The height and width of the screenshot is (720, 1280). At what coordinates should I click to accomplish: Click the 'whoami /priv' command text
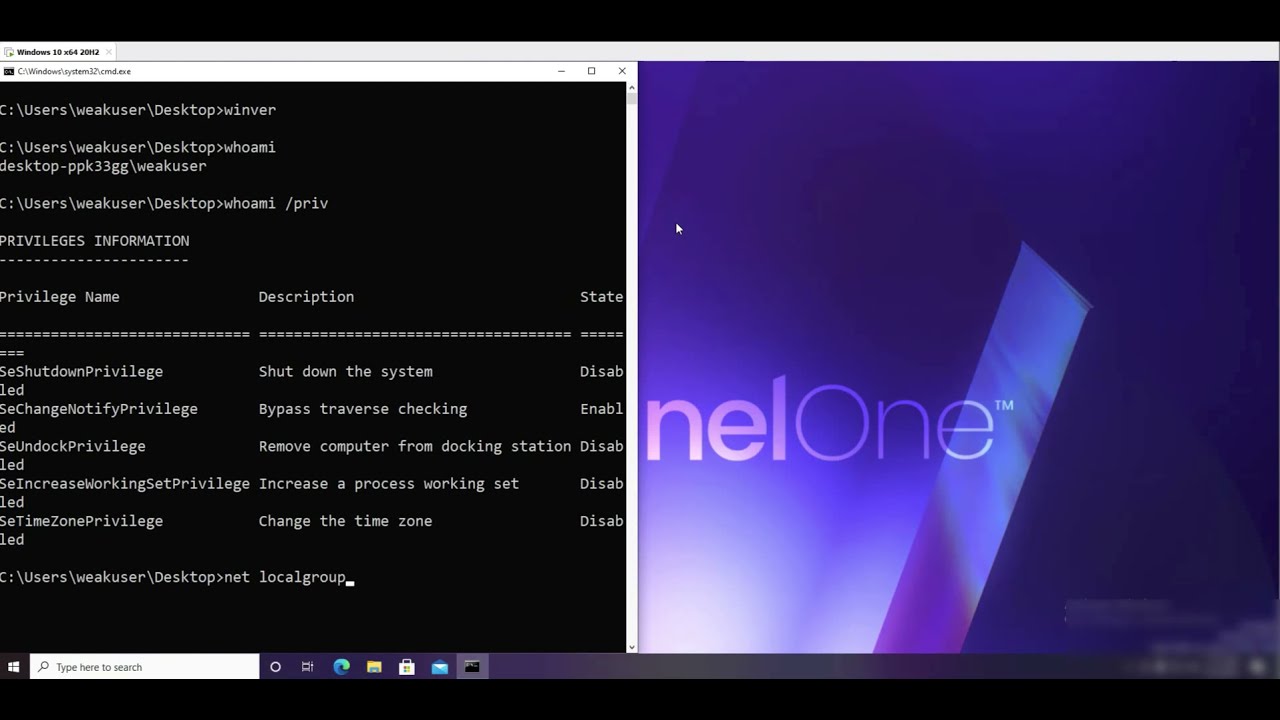276,203
